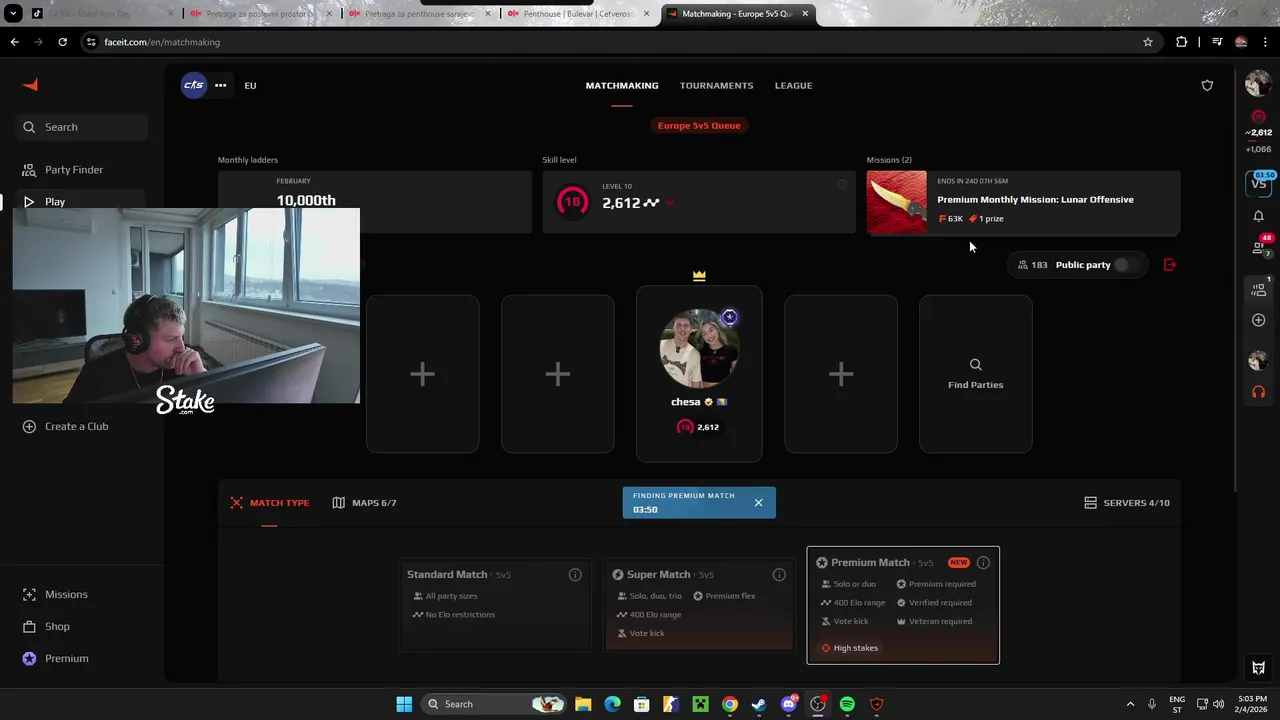
Task: Click the circled plus icon in right bar
Action: tap(1258, 320)
